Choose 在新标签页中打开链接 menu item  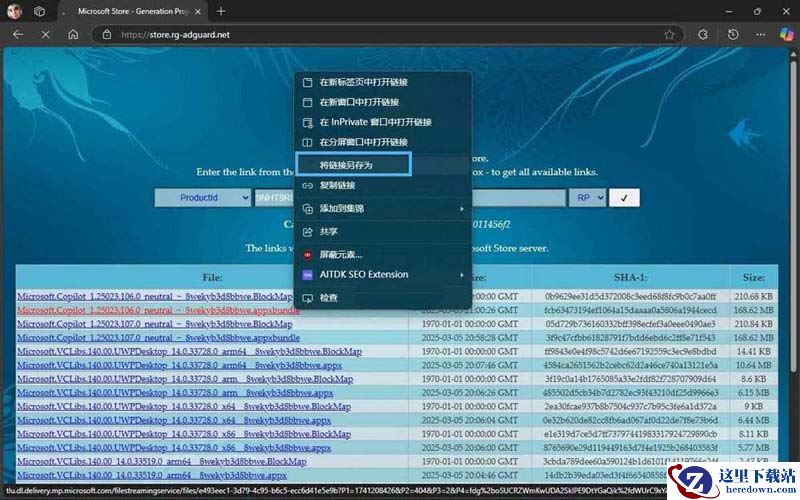tap(383, 82)
